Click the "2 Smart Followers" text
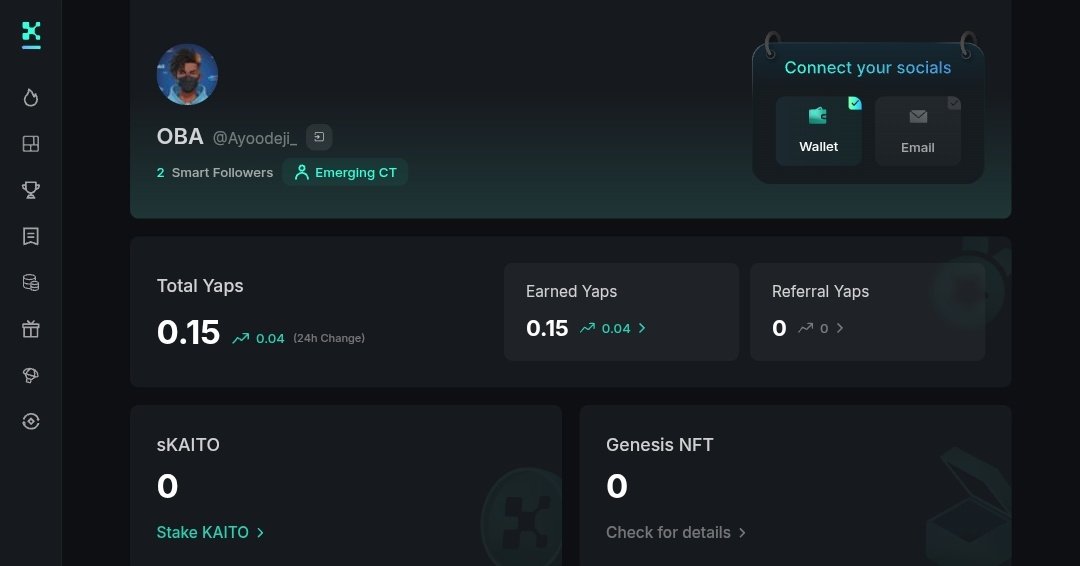This screenshot has height=566, width=1080. 215,173
